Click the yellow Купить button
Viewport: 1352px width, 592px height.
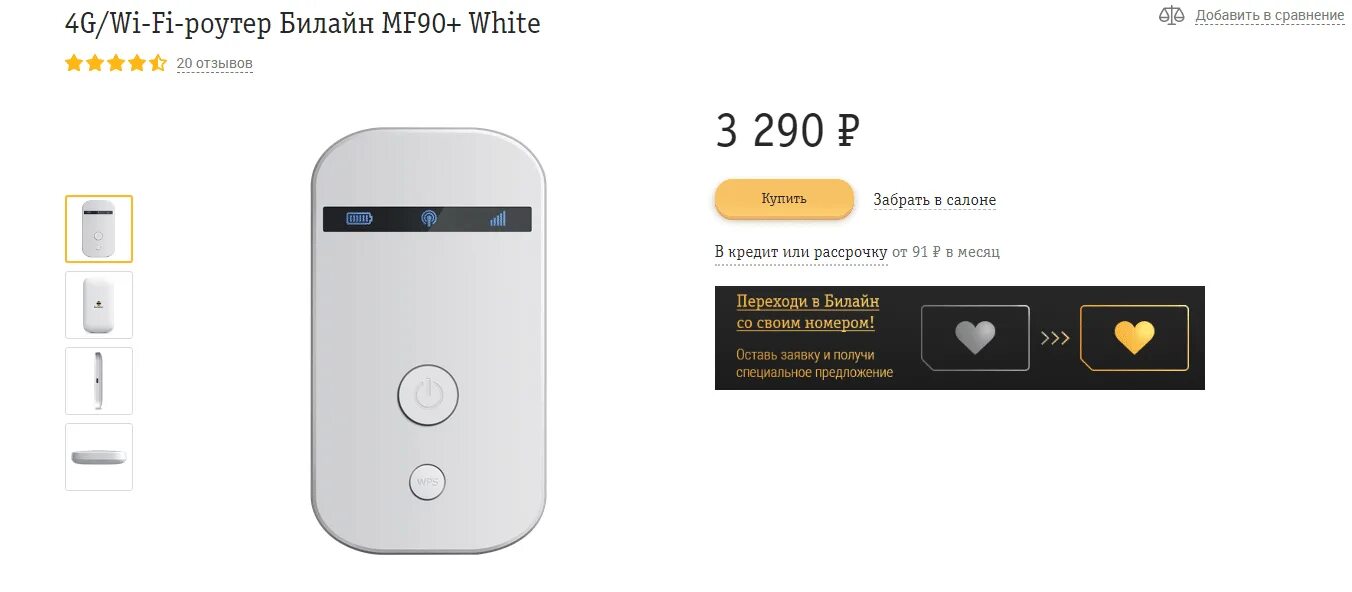coord(784,199)
